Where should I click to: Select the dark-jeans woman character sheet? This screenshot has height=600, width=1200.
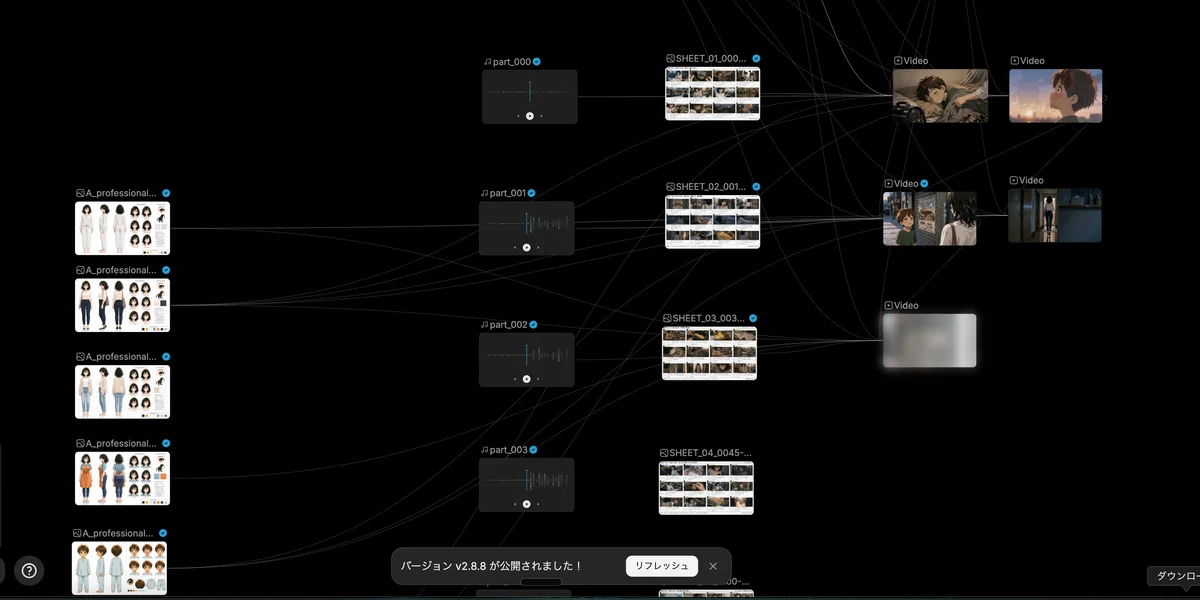click(123, 306)
